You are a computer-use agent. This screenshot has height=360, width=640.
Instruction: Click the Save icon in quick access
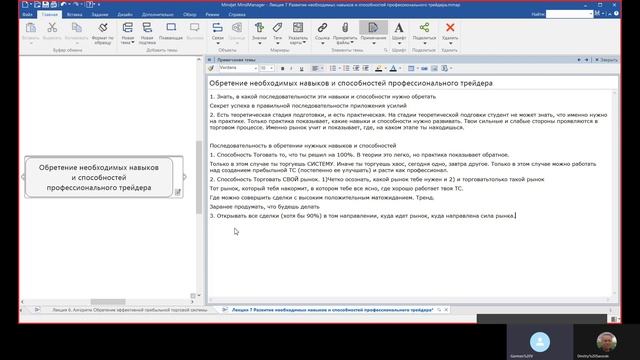(46, 4)
